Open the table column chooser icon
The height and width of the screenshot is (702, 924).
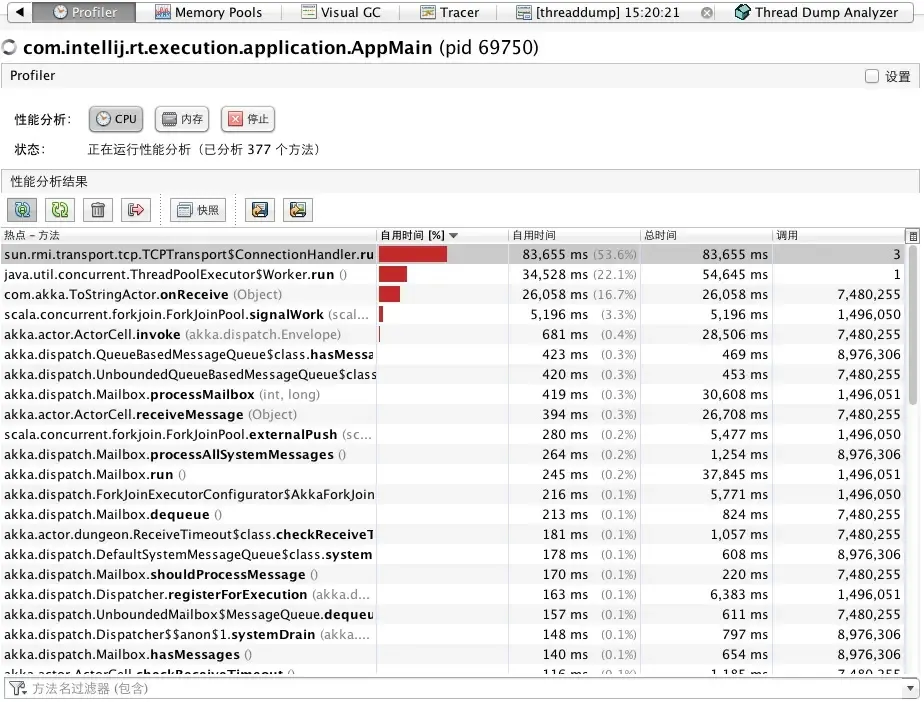(913, 236)
